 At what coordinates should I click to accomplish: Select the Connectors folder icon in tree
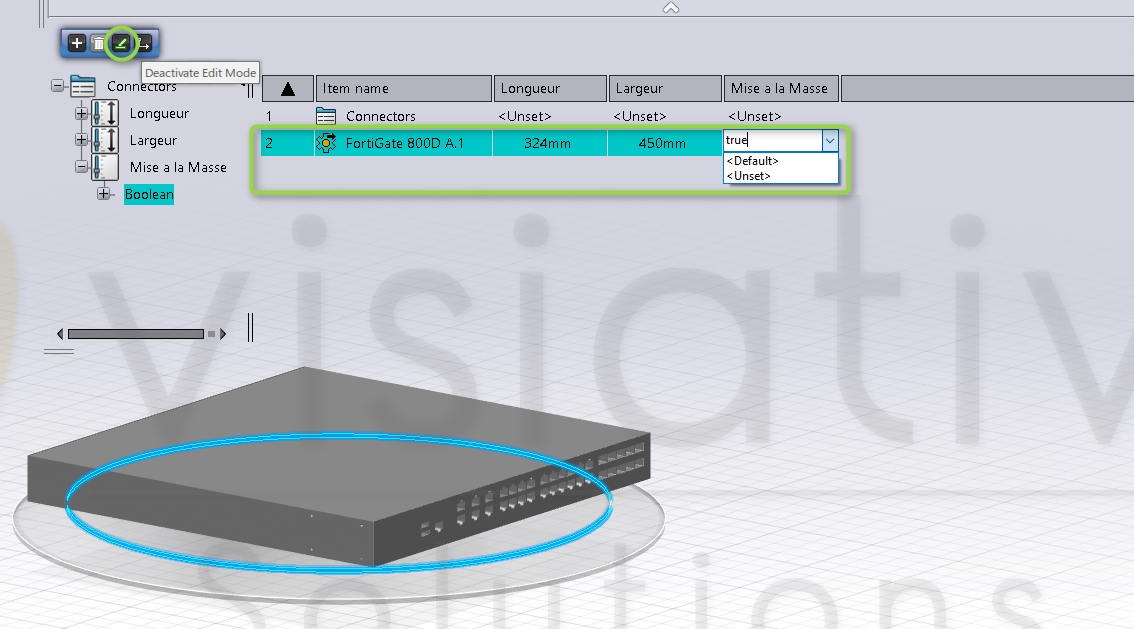82,87
